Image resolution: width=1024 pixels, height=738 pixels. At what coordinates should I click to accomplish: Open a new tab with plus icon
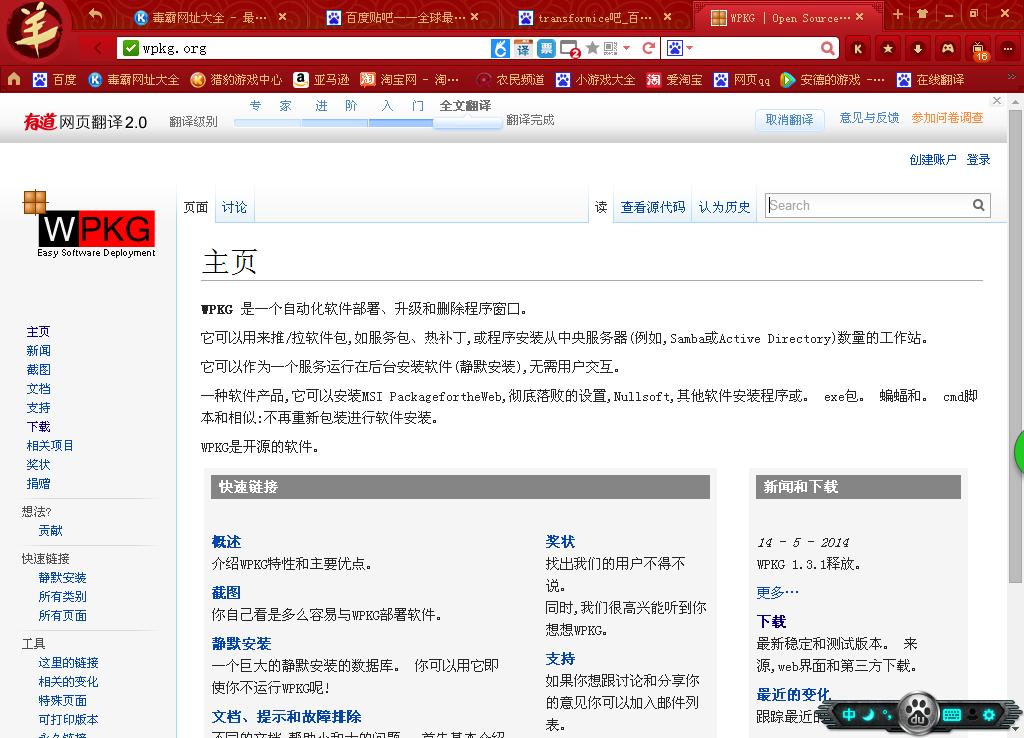tap(898, 14)
